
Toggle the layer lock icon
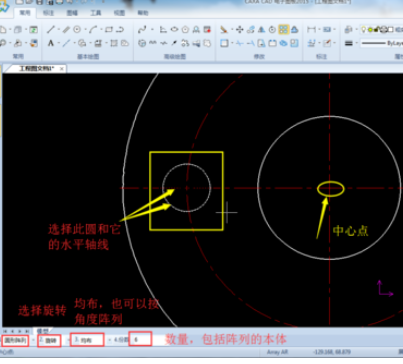377,29
